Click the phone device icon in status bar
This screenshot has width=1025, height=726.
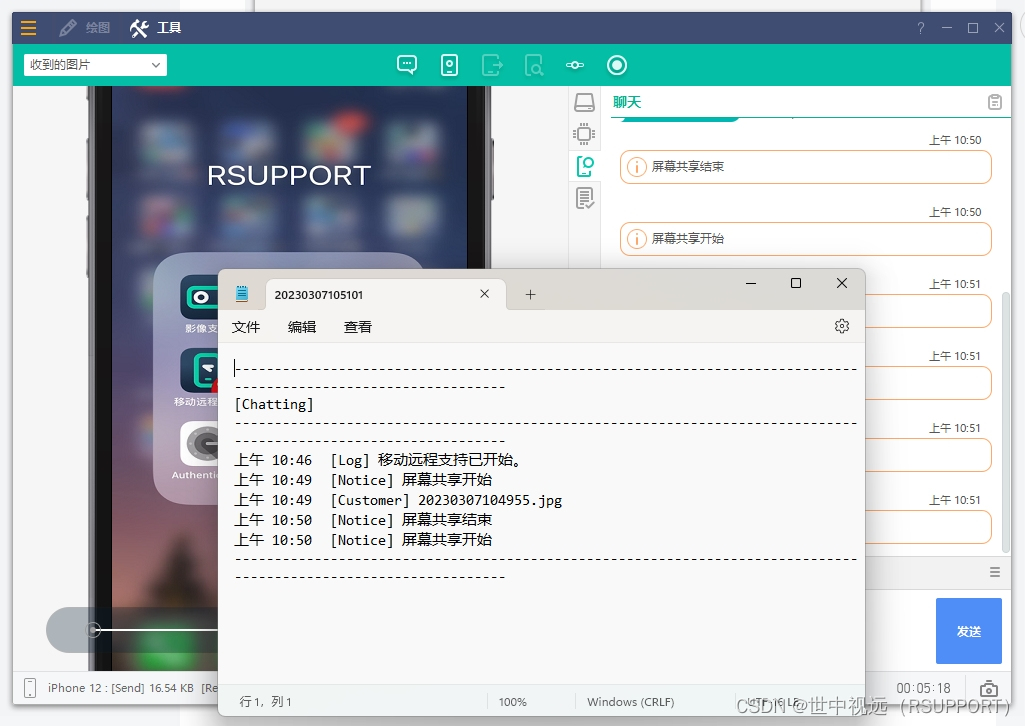tap(29, 687)
